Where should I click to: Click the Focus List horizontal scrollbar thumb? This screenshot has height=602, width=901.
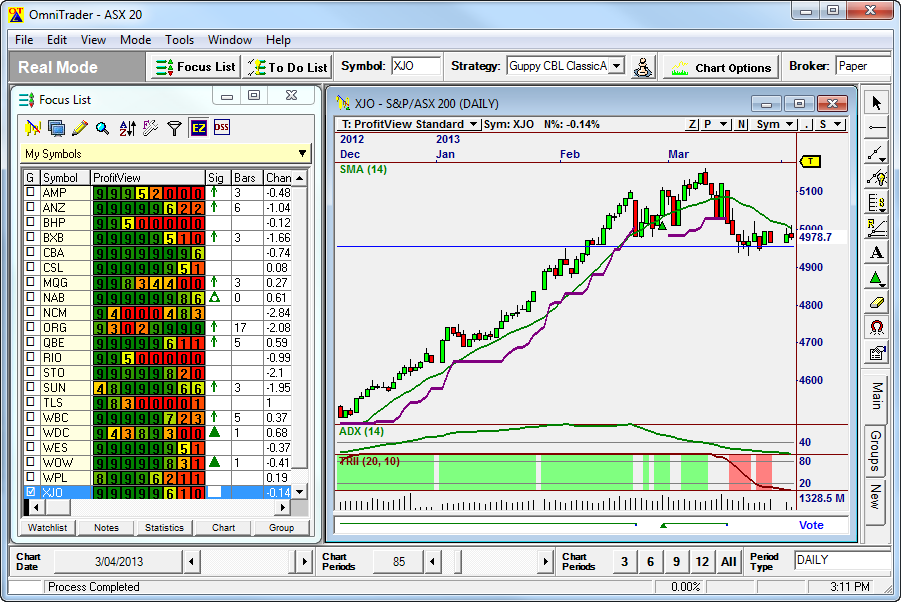(57, 507)
